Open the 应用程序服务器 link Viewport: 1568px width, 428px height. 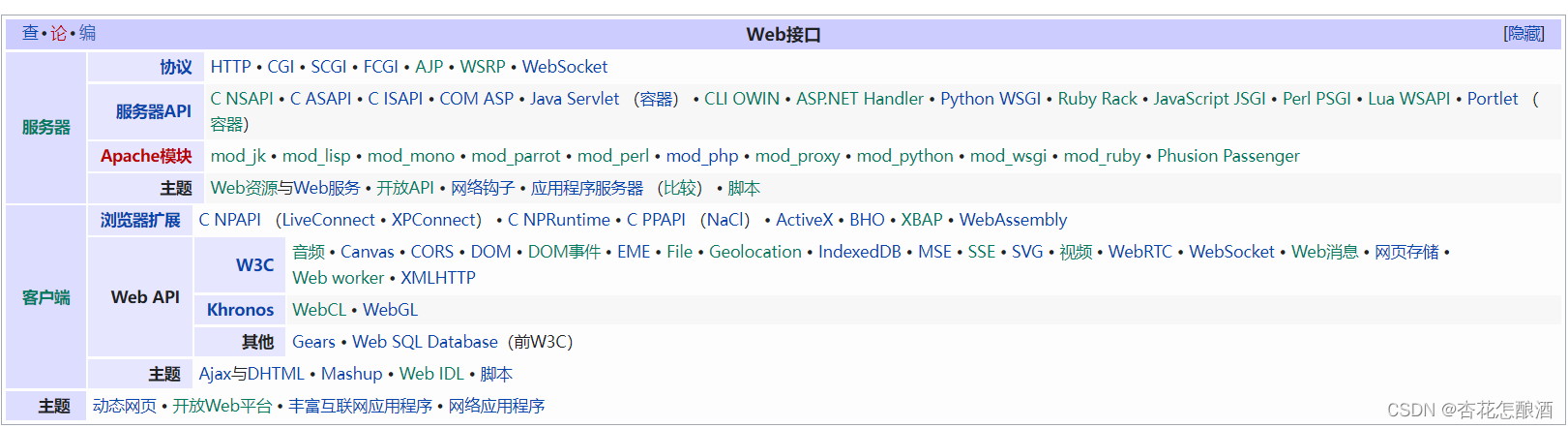587,188
